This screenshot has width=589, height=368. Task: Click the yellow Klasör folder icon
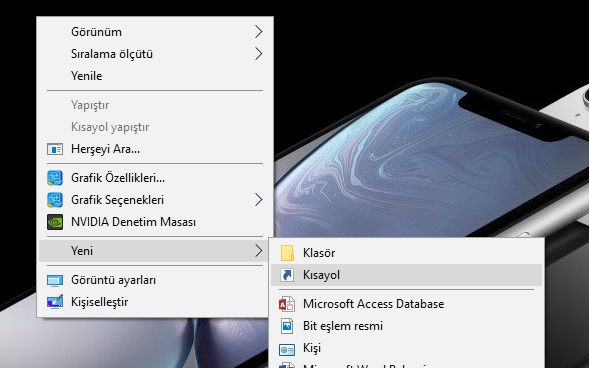(287, 253)
